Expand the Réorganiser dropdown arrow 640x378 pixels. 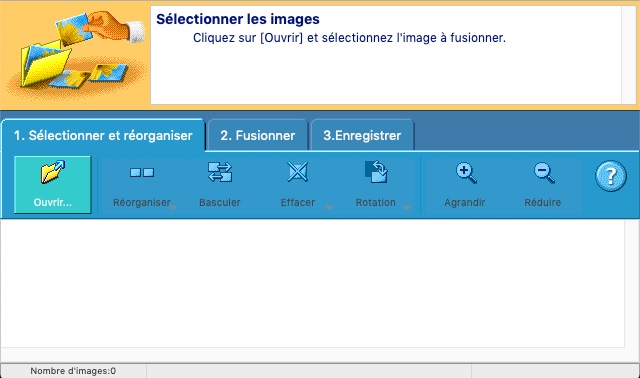173,207
